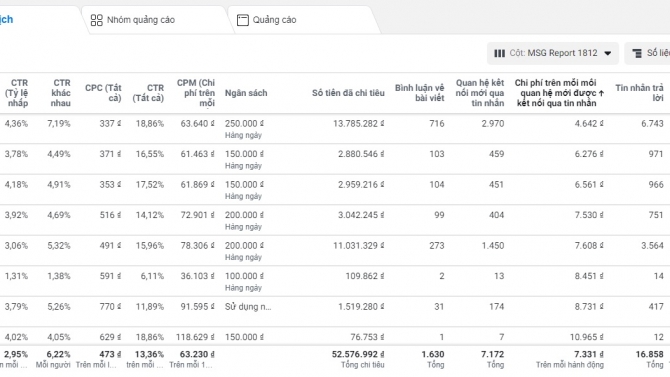670x377 pixels.
Task: Click new connections value 1.450
Action: pyautogui.click(x=493, y=246)
